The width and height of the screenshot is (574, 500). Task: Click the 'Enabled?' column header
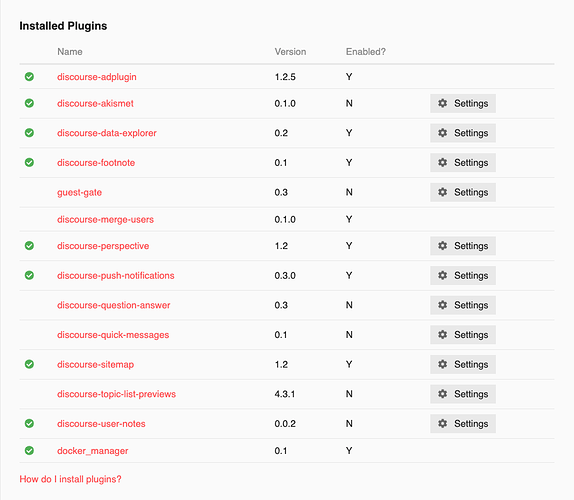(x=366, y=52)
